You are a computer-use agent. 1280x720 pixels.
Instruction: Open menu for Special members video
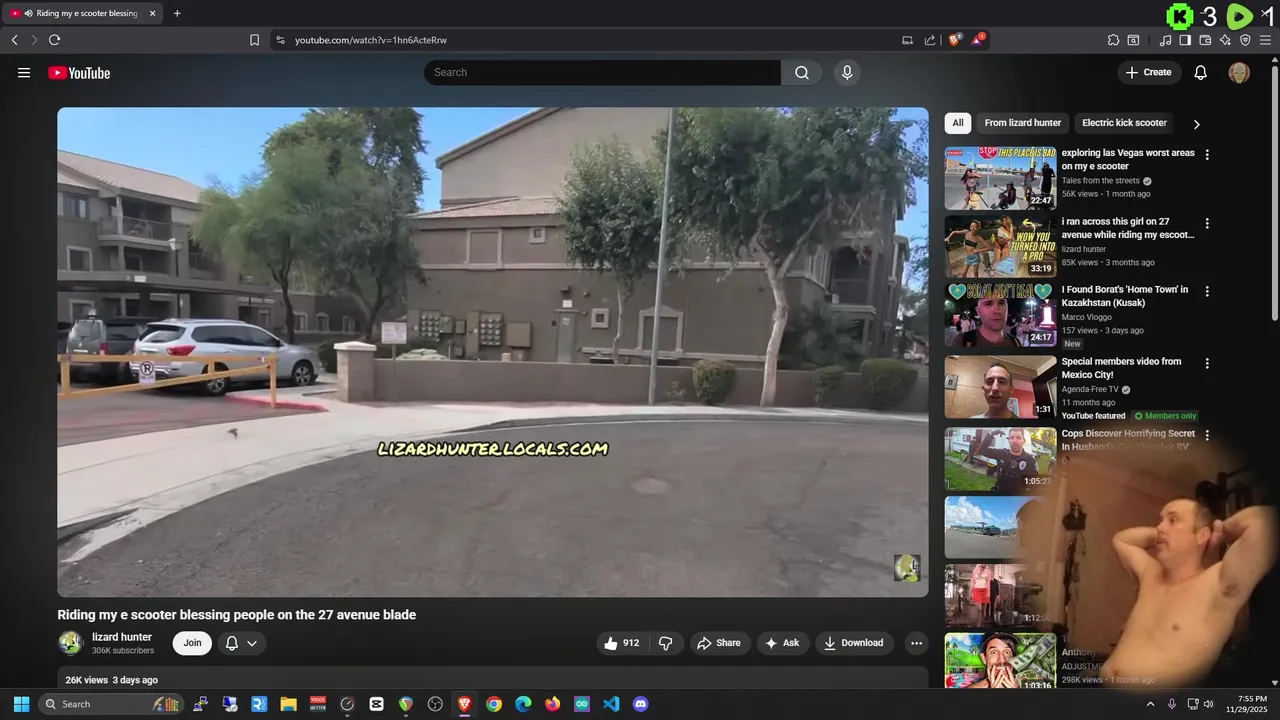pos(1207,363)
